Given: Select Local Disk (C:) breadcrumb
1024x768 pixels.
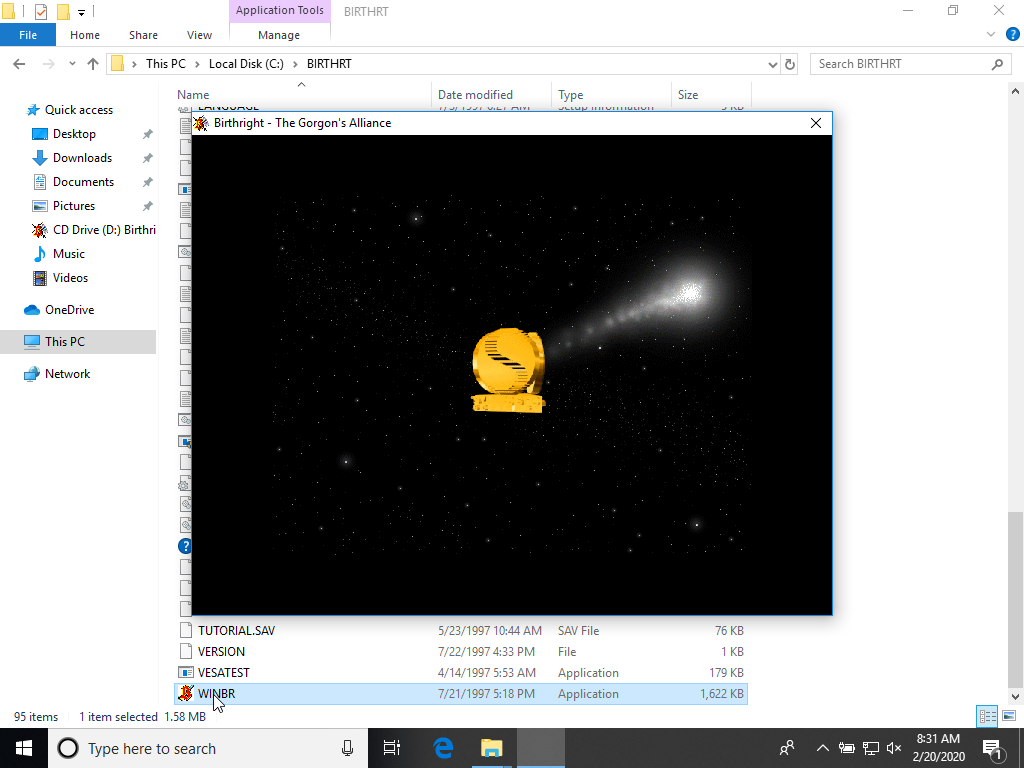Looking at the screenshot, I should pos(246,63).
